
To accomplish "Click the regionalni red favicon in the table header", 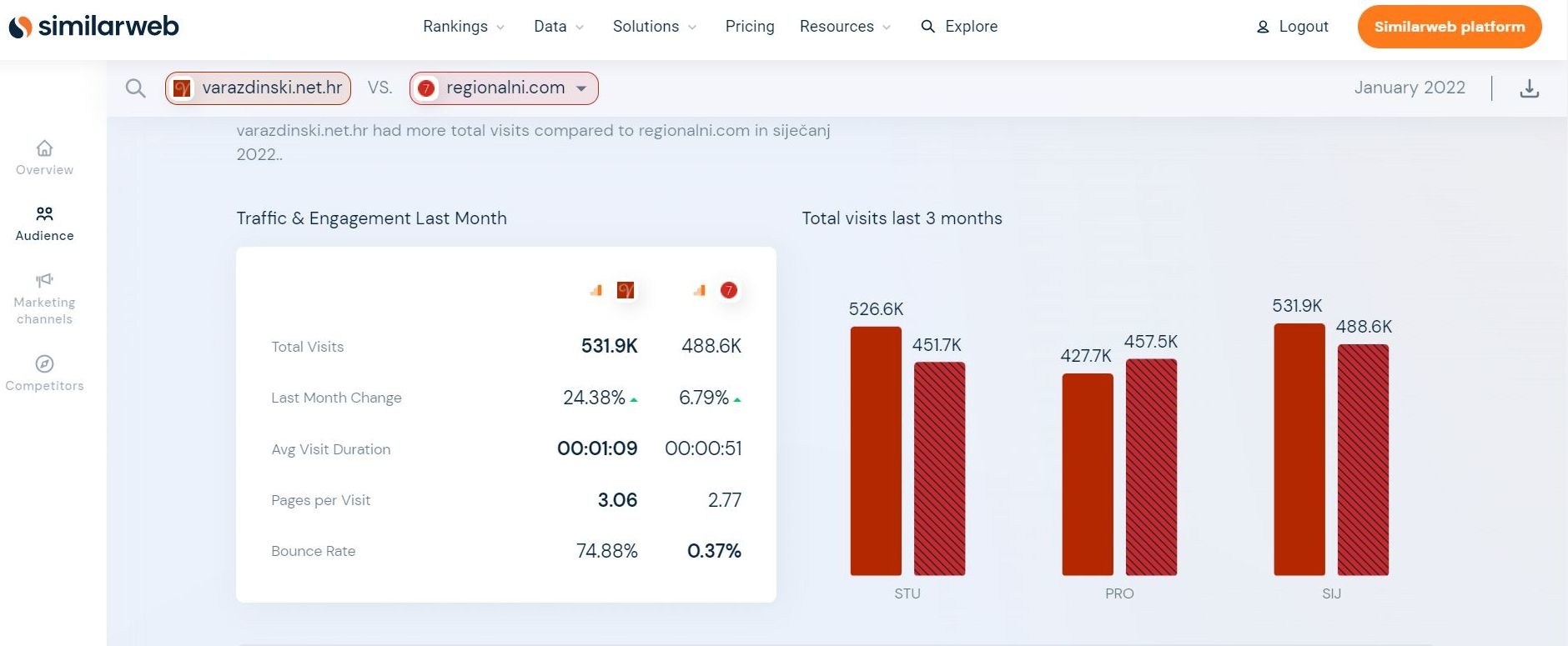I will click(729, 290).
